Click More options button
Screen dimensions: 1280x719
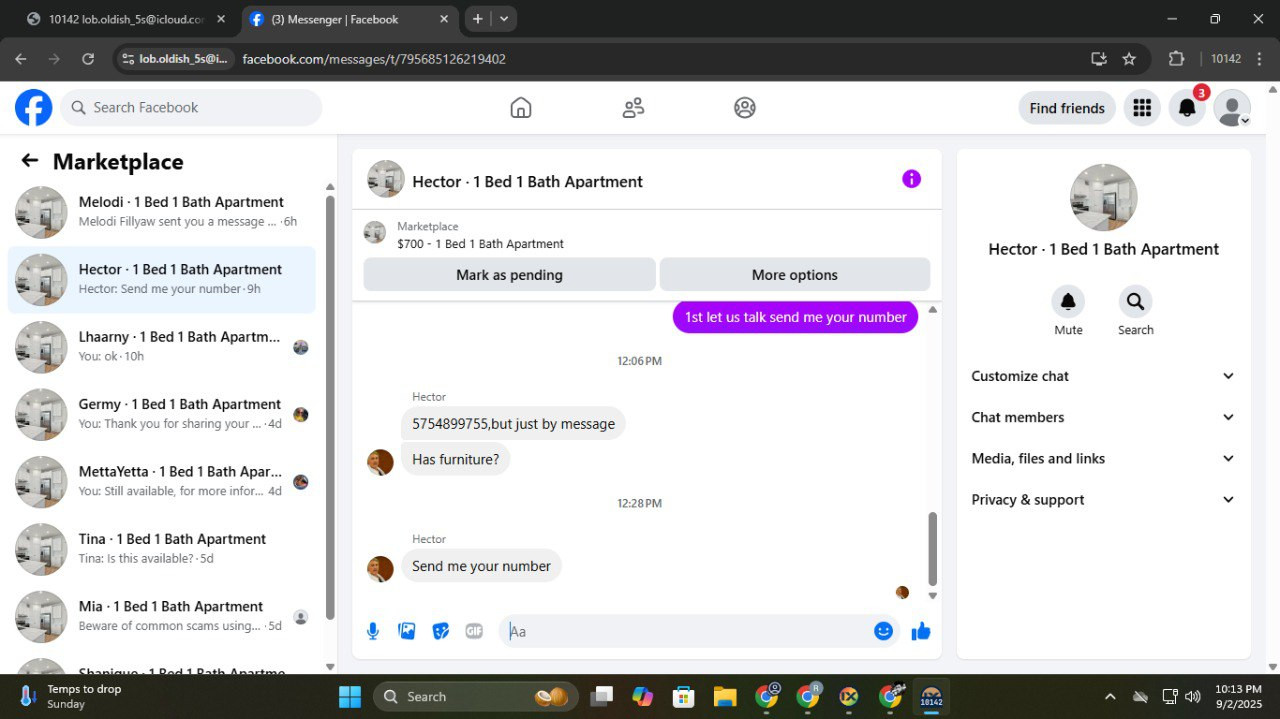795,275
